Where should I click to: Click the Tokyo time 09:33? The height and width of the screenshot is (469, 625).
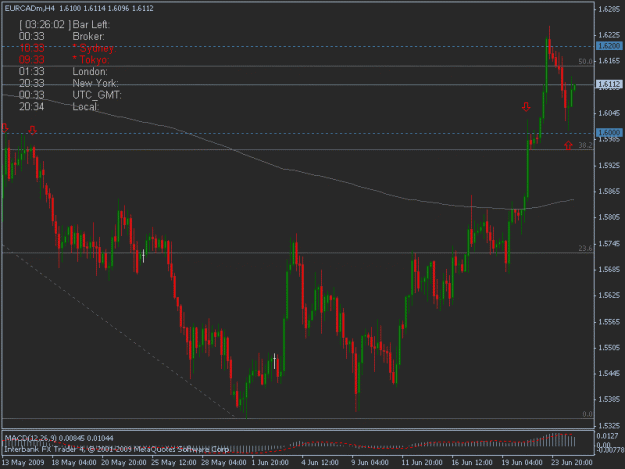point(31,60)
